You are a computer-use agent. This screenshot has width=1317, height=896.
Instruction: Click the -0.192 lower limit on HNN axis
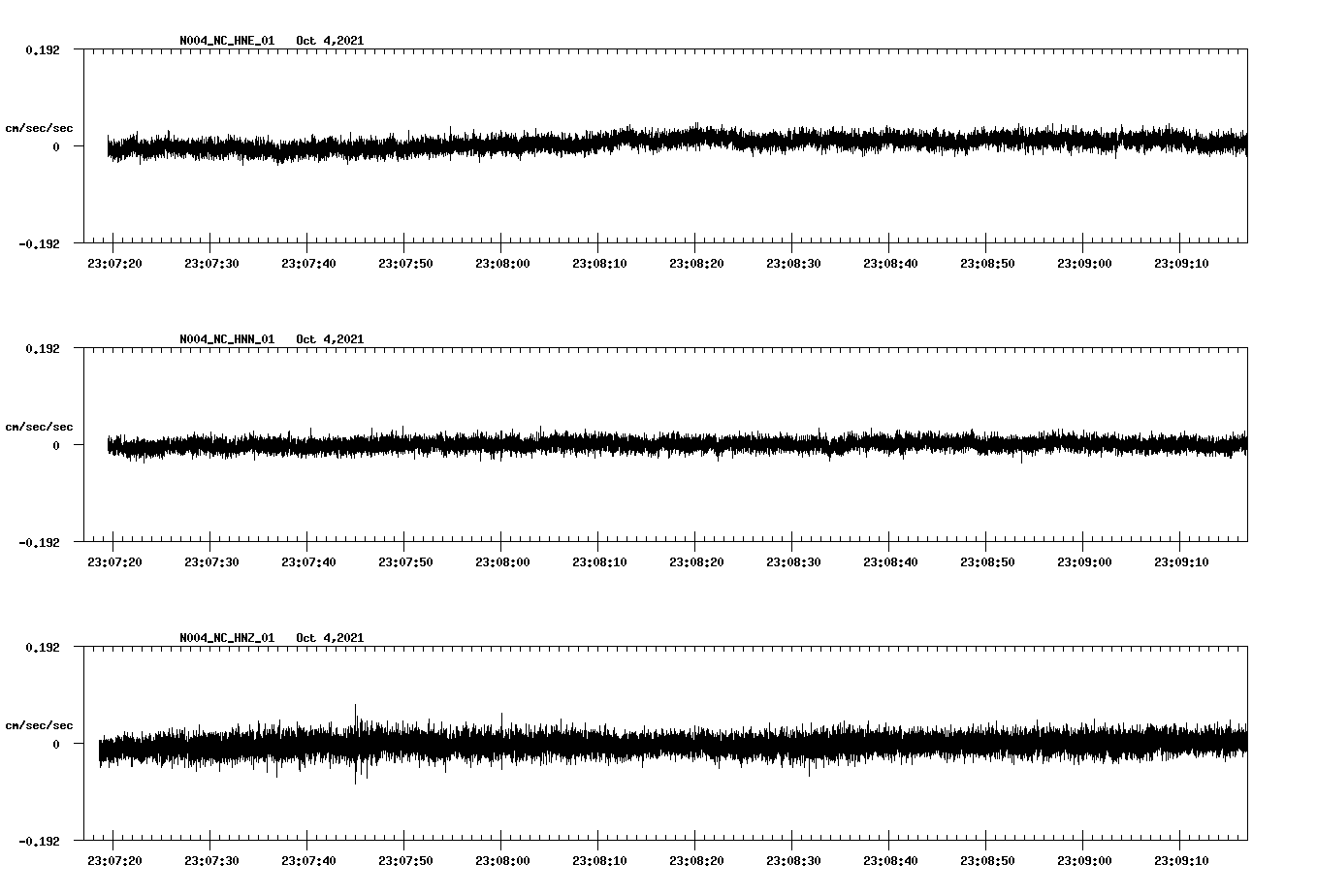tap(39, 543)
